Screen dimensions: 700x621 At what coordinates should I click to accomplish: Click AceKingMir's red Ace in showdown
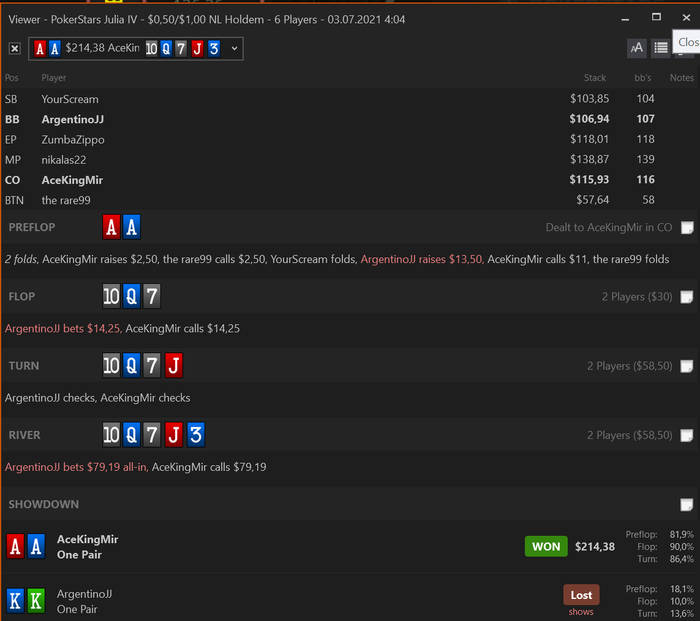tap(16, 546)
